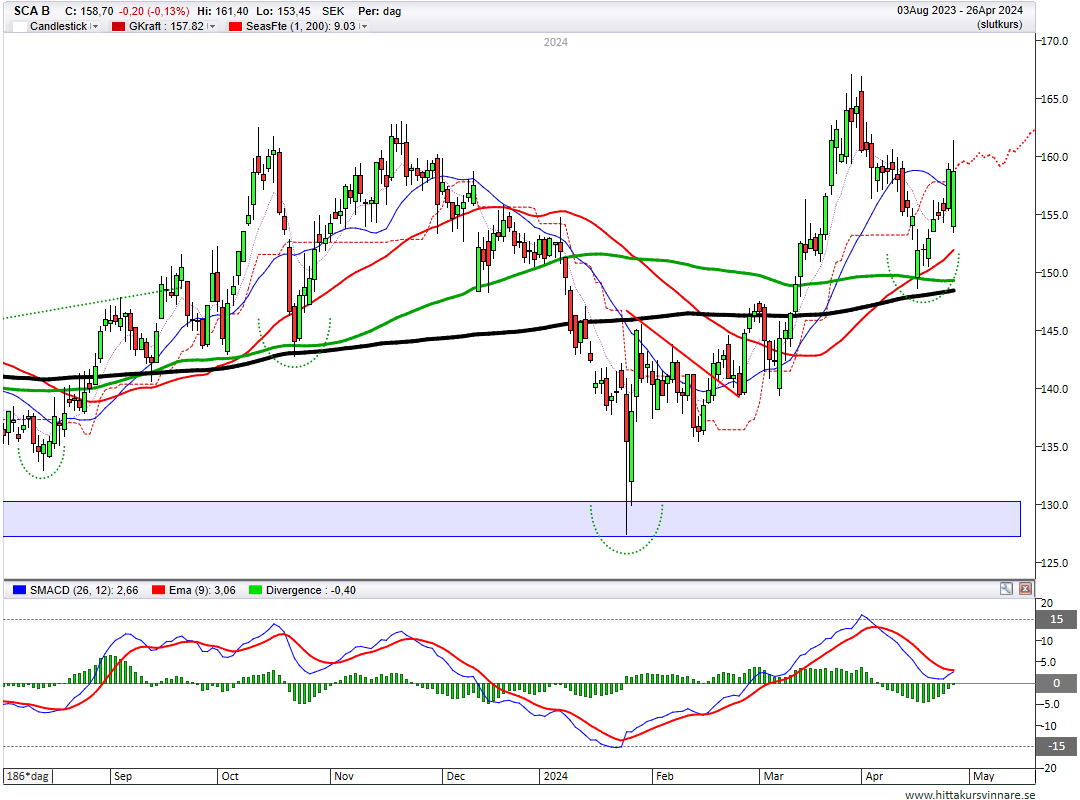Screen dimensions: 1080x800
Task: Close the SMACD indicator panel
Action: [1026, 588]
